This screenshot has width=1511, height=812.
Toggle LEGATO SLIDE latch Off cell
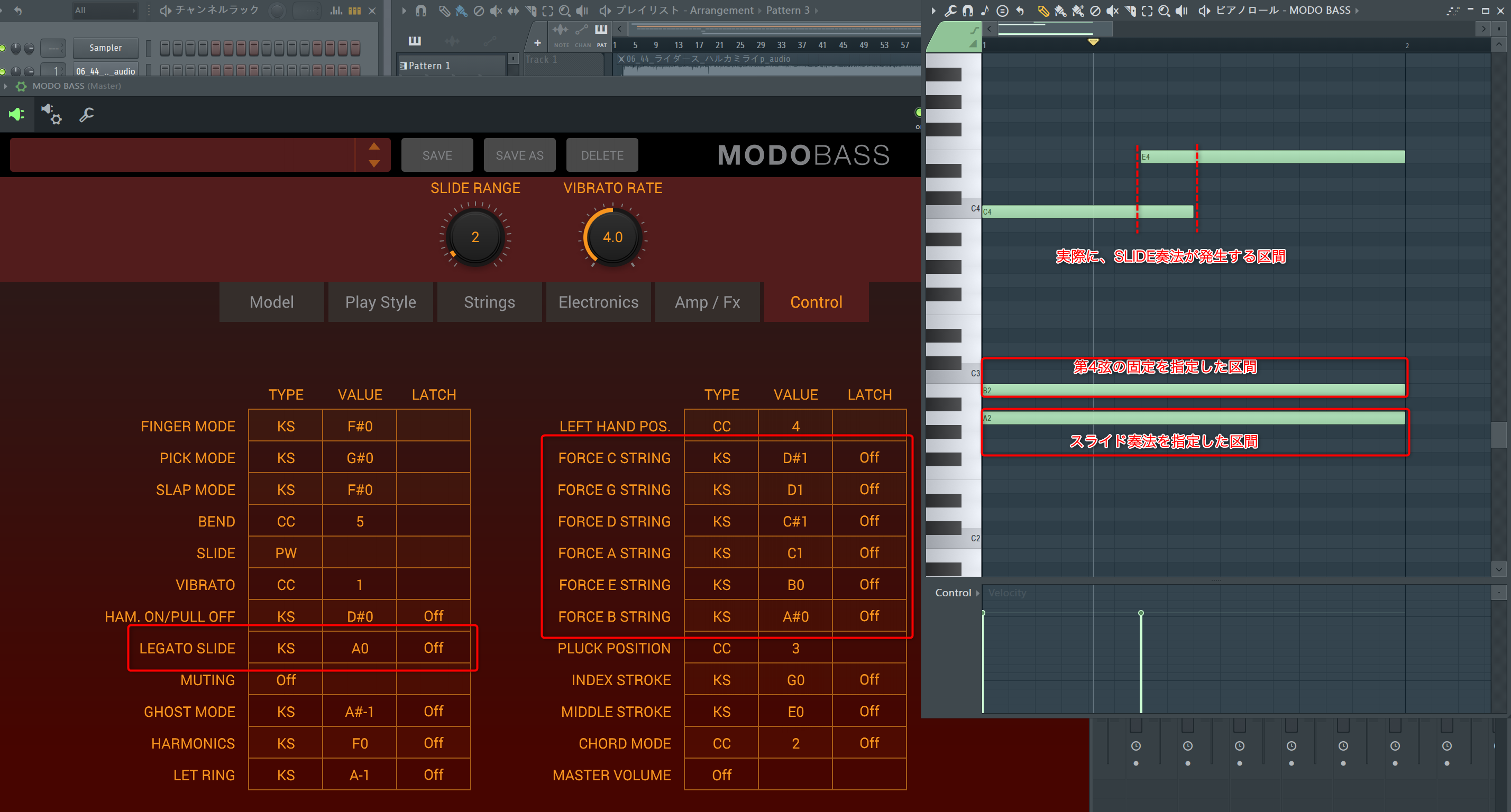point(434,648)
